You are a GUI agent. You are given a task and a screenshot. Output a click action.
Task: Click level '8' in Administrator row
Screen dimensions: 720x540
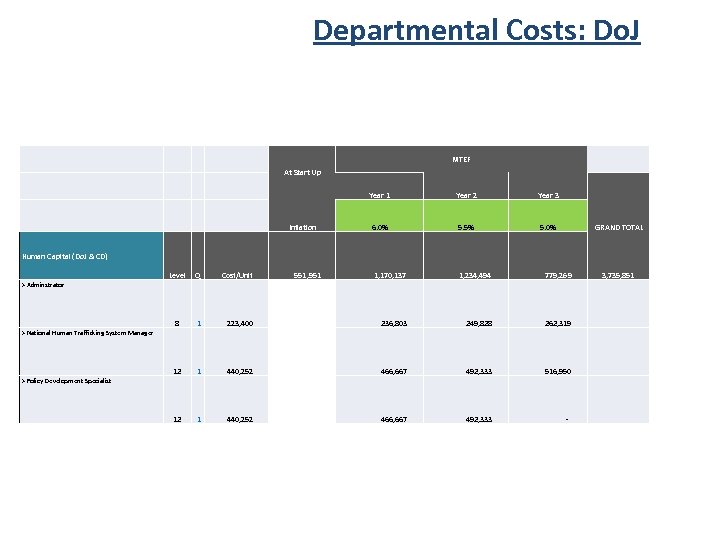point(177,323)
